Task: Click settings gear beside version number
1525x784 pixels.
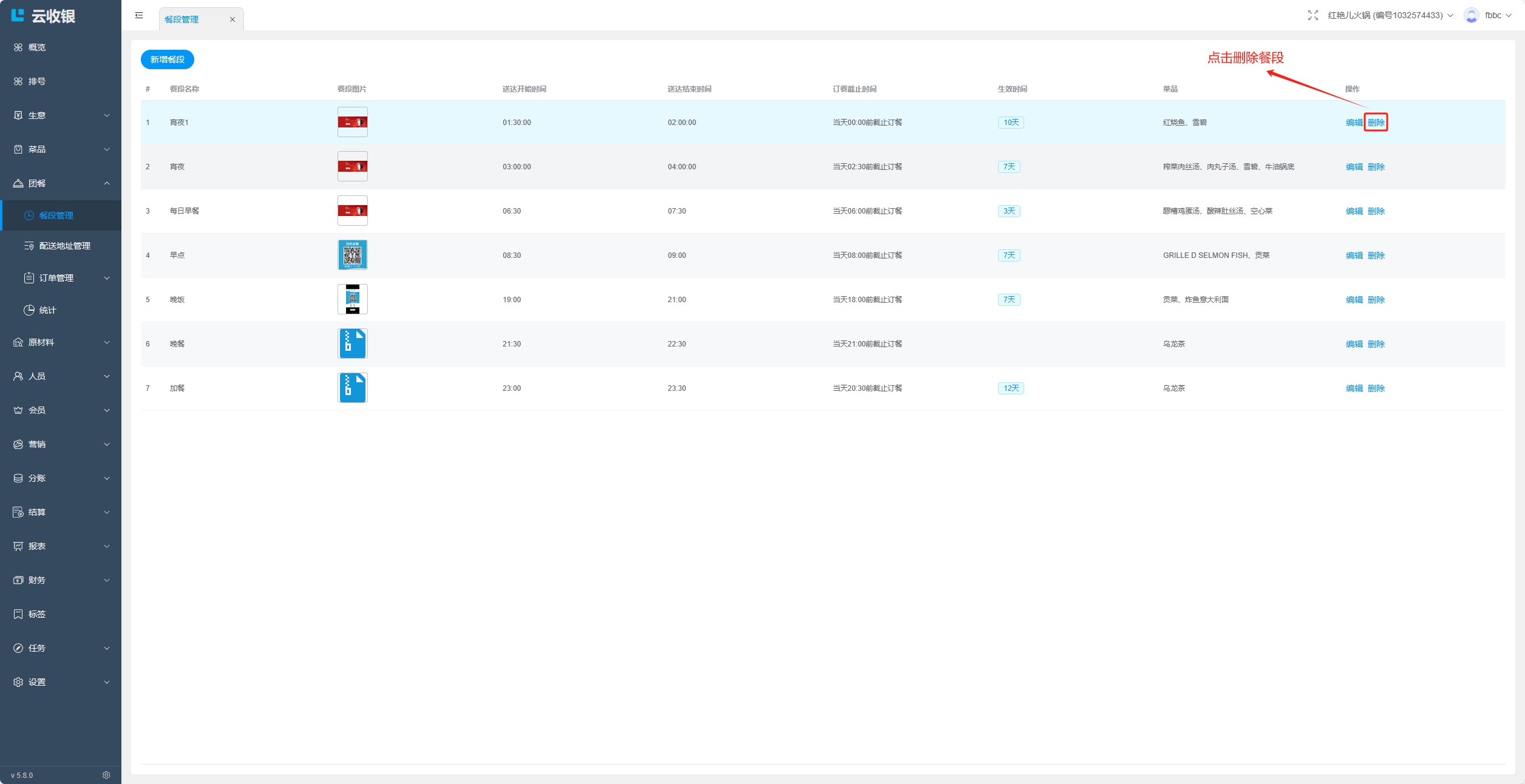Action: (x=106, y=775)
